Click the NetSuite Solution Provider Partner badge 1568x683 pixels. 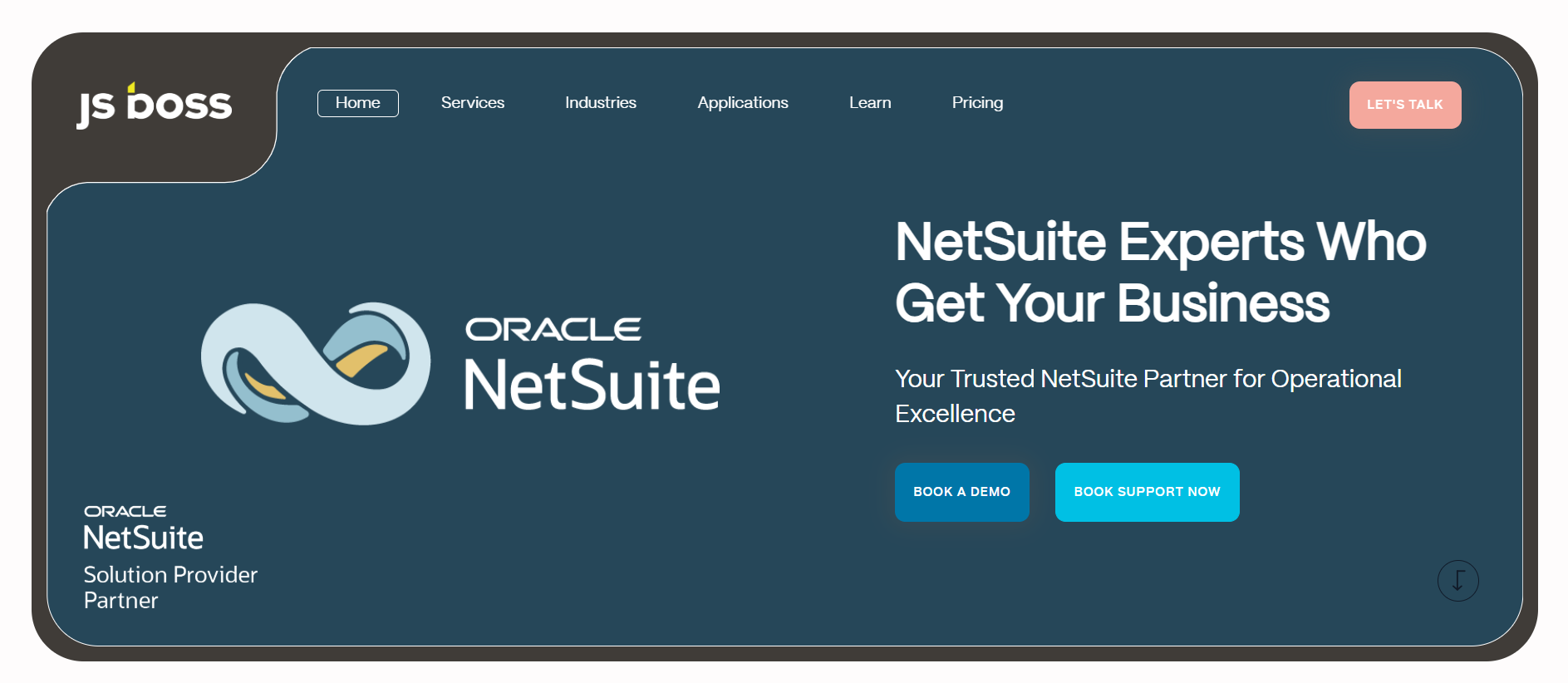(x=170, y=558)
